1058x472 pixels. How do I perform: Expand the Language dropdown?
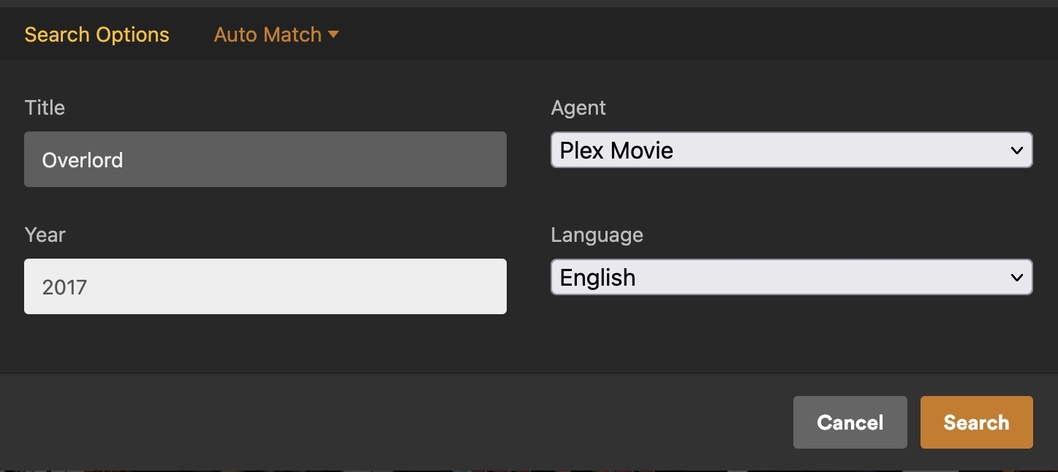[x=791, y=278]
